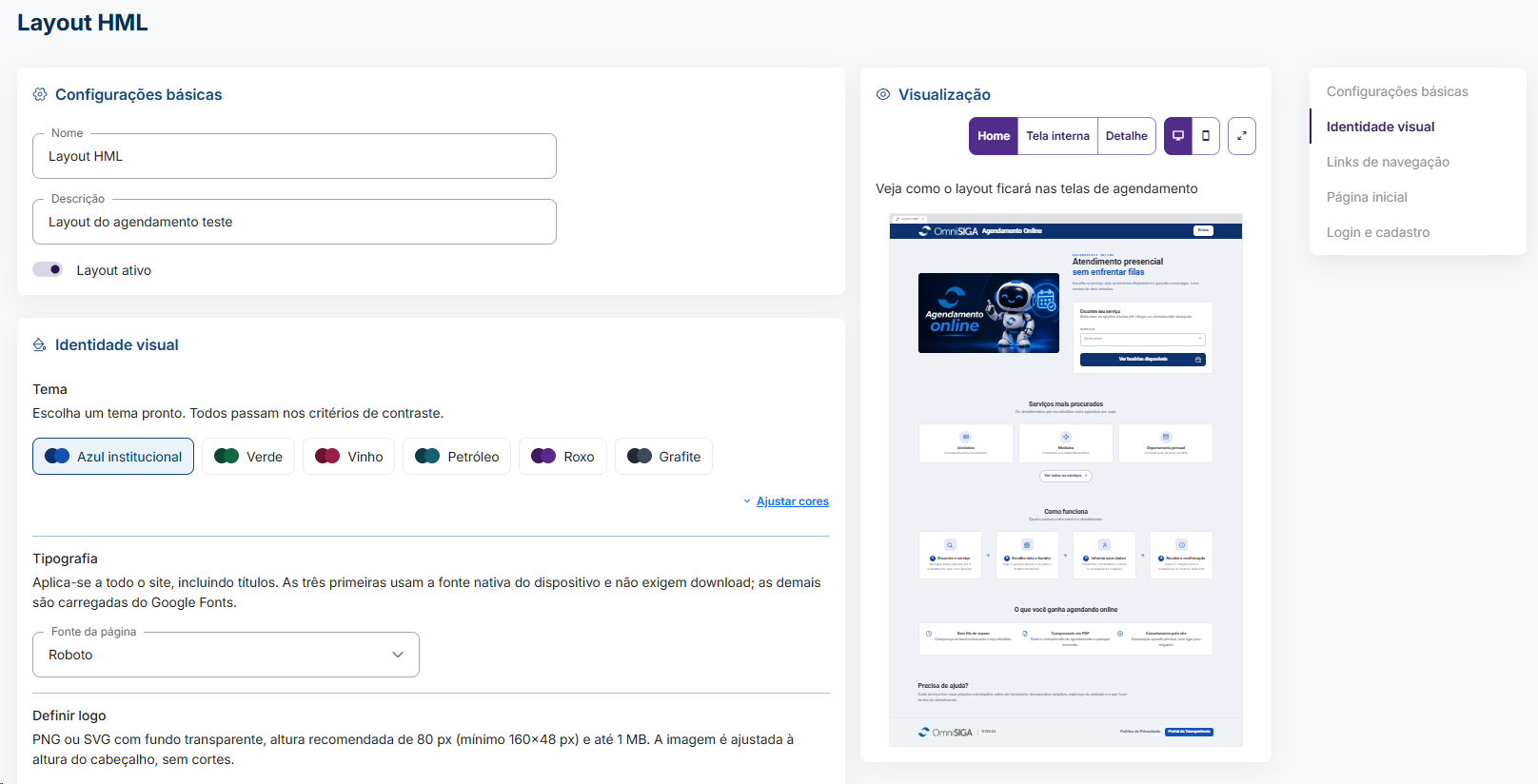Go to Links de navegação section
Screen dimensions: 1538x784
(1388, 162)
